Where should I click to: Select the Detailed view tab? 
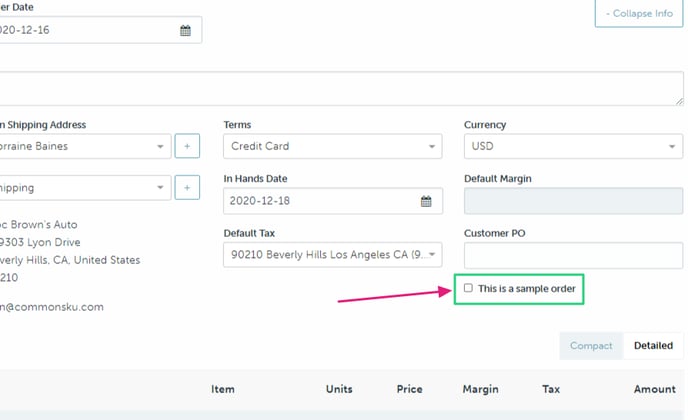coord(653,346)
